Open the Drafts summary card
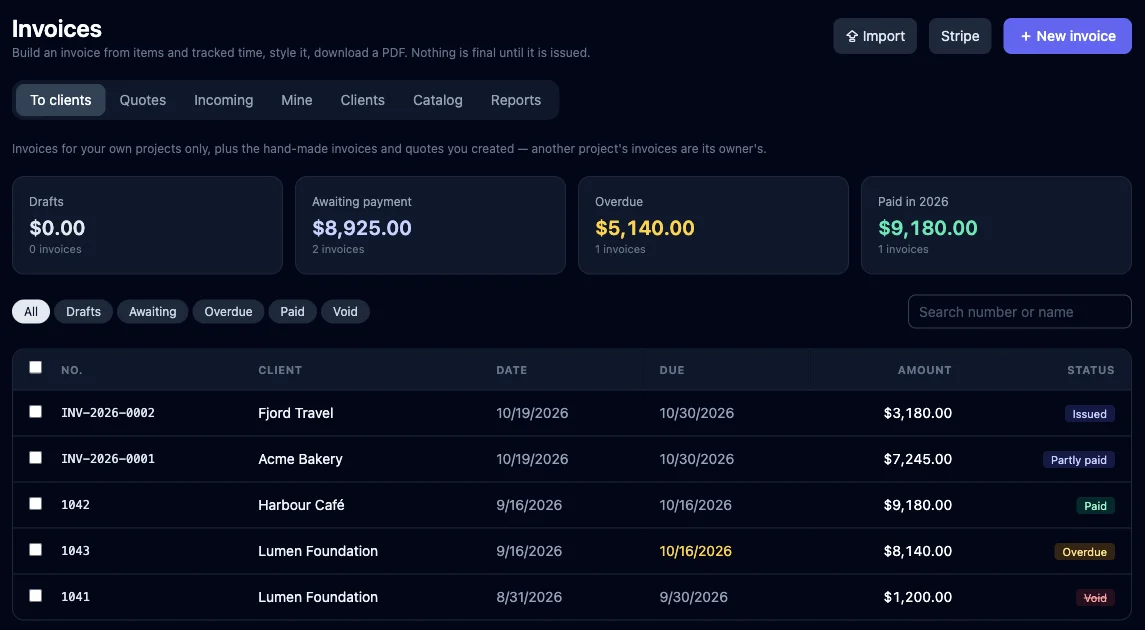 (148, 225)
